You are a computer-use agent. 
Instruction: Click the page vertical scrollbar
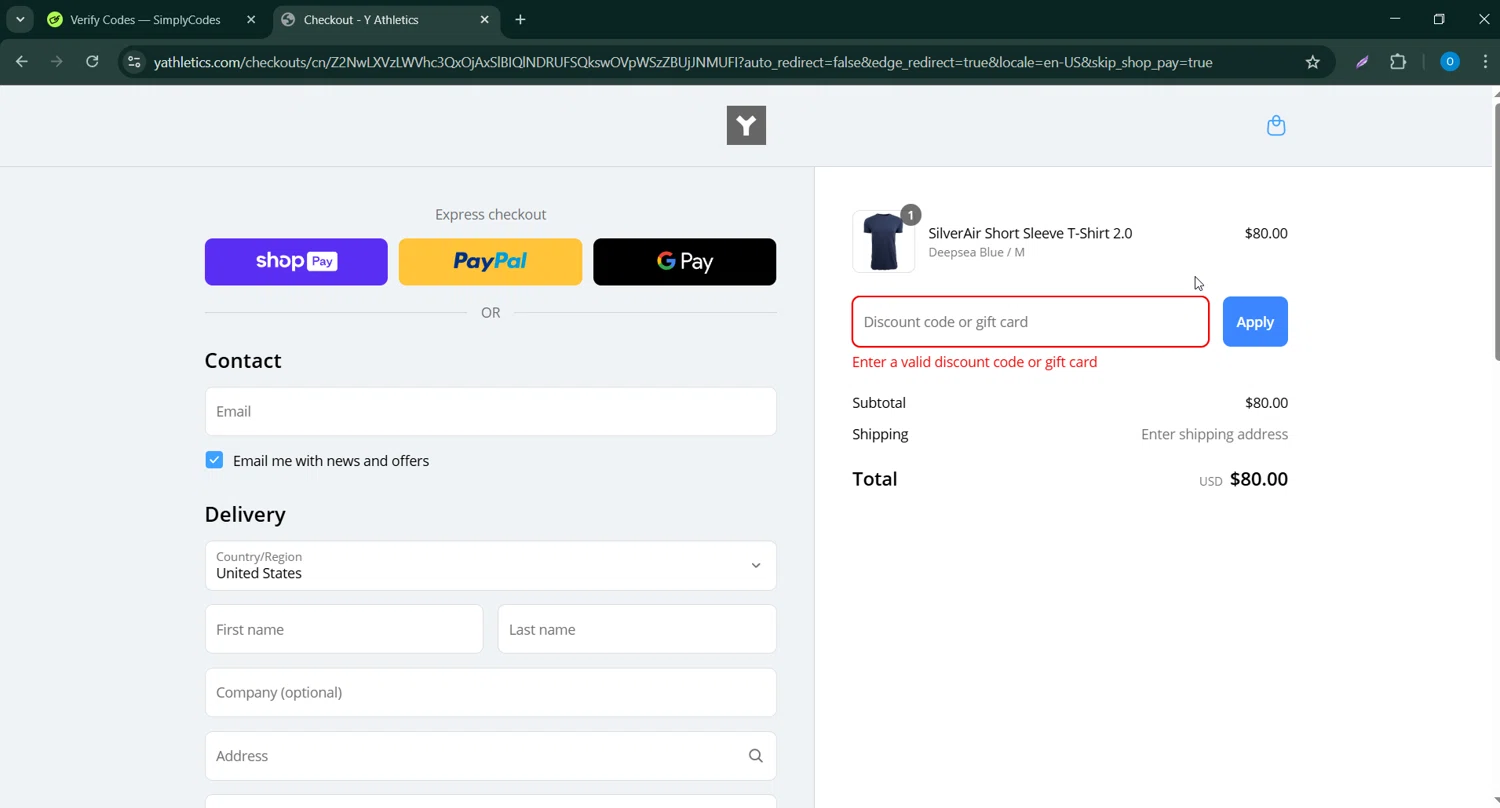1496,230
